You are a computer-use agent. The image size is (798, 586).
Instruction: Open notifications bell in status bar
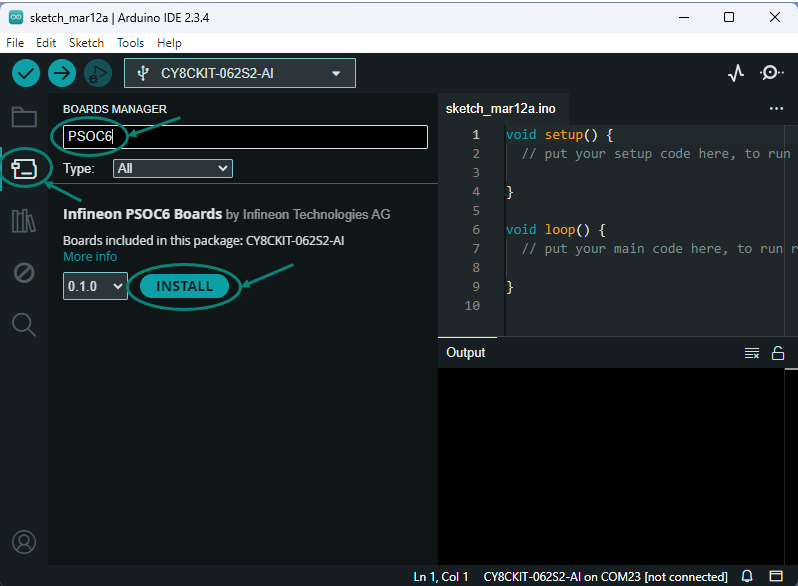[747, 576]
